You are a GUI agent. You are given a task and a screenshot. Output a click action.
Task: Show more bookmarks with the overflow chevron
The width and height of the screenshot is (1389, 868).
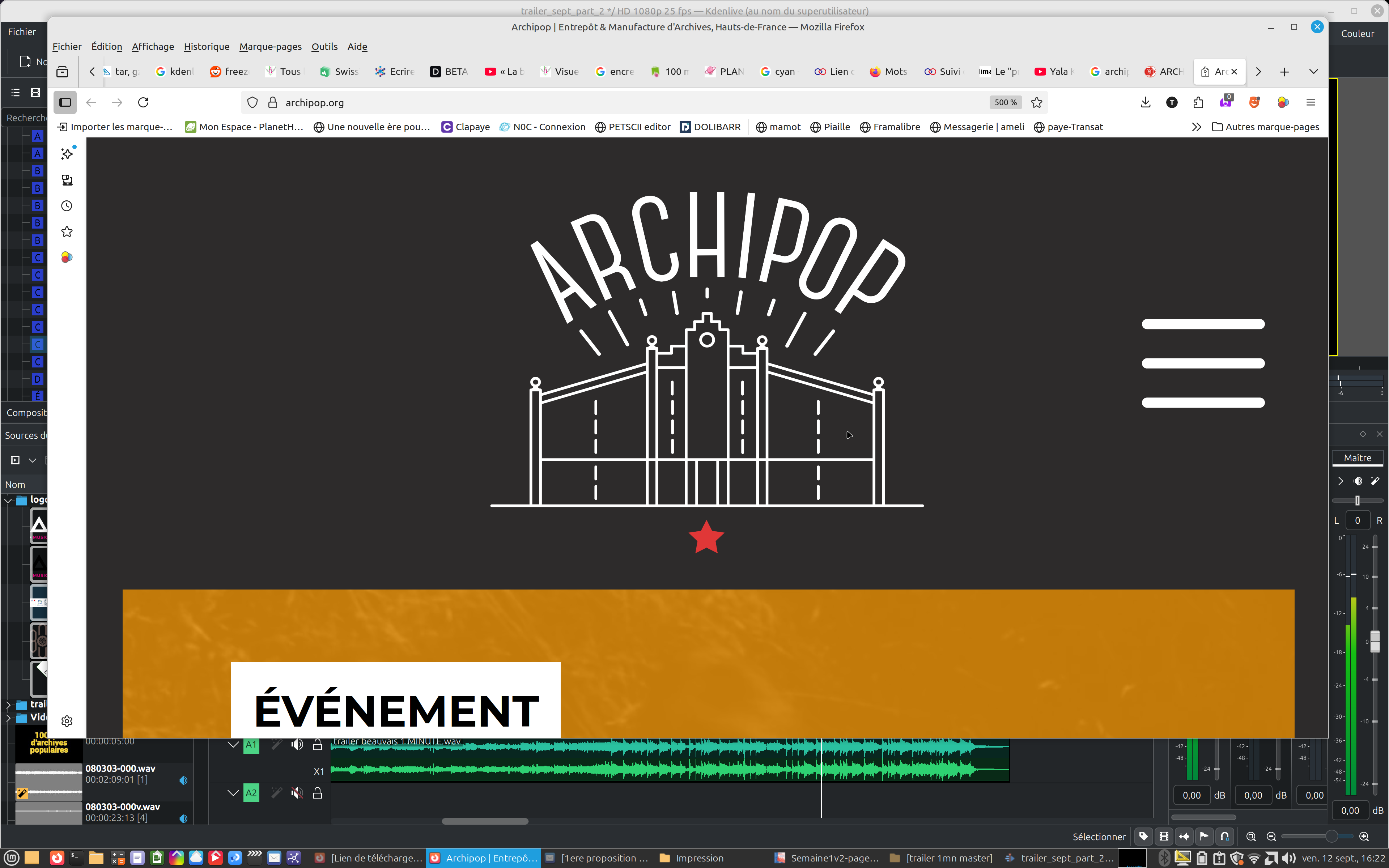(x=1196, y=127)
